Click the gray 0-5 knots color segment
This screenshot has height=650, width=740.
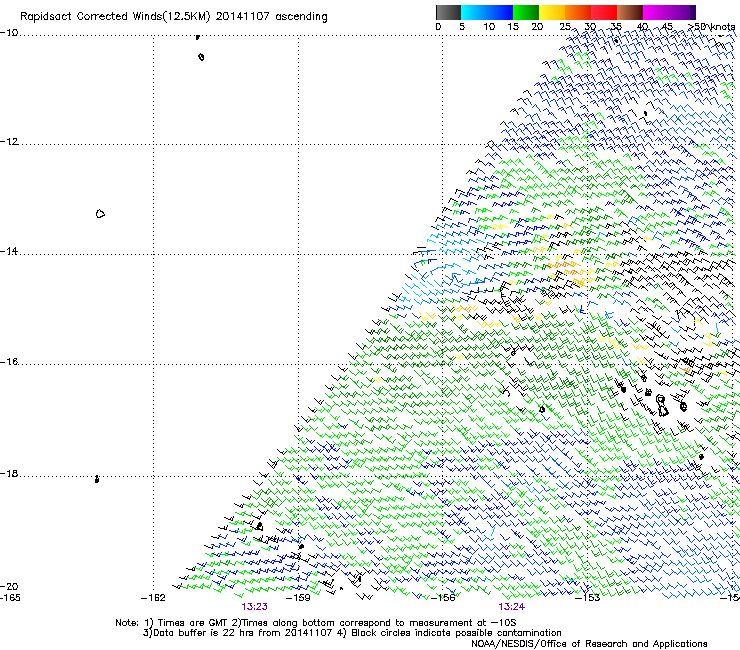coord(448,12)
